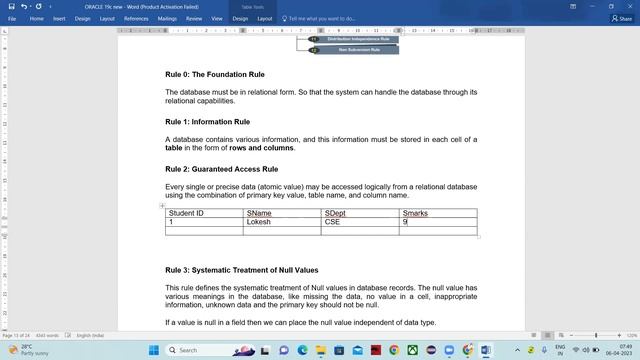Screen dimensions: 640x360
Task: Click the cell containing Lokesh
Action: [282, 222]
